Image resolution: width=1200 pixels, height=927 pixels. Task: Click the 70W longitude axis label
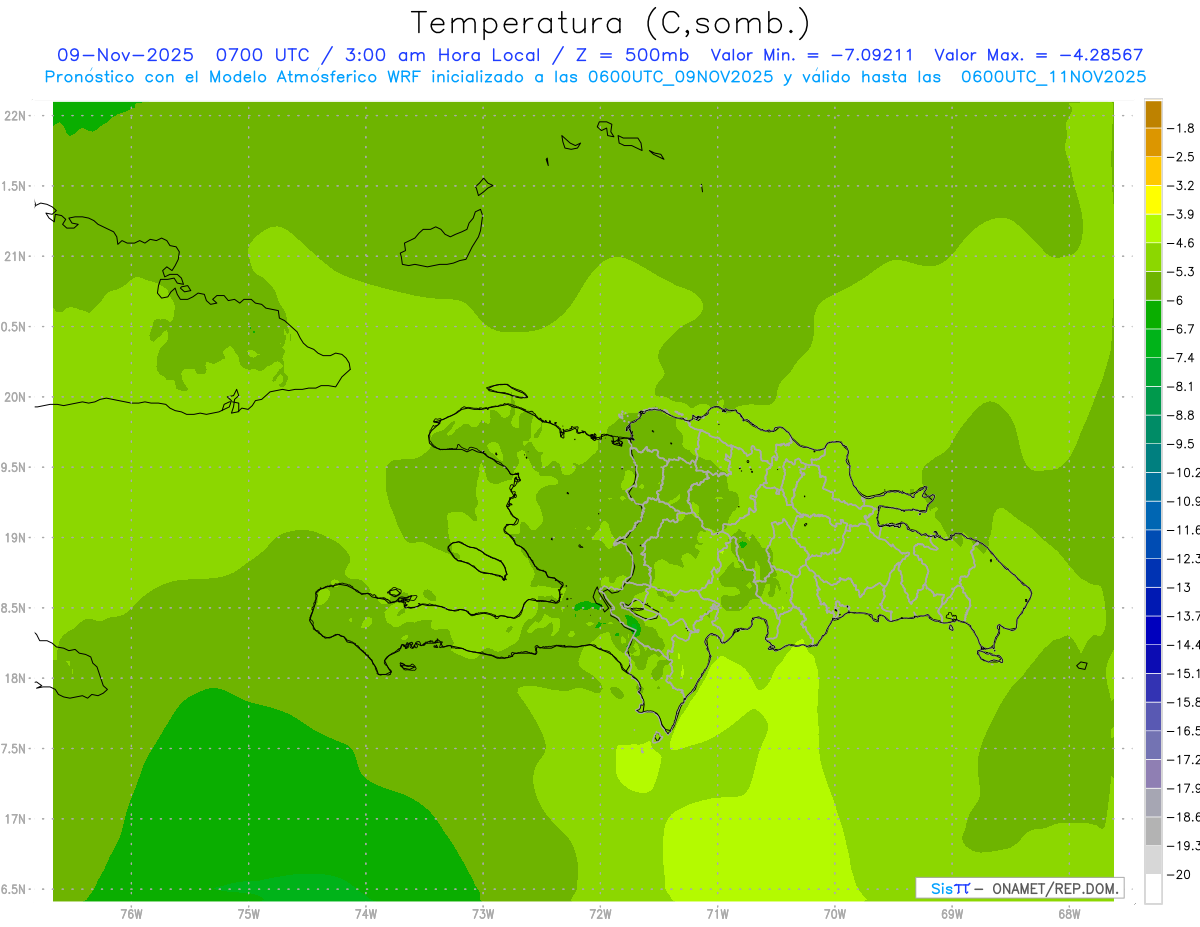[834, 915]
